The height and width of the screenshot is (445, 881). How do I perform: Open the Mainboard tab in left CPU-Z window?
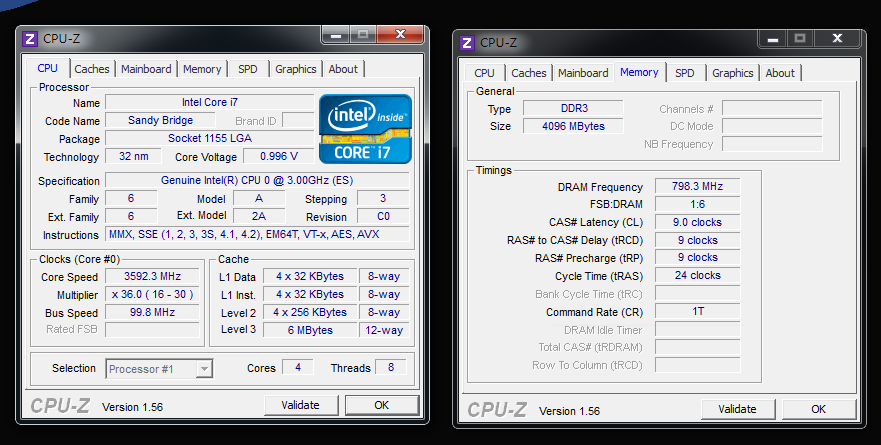(x=146, y=69)
